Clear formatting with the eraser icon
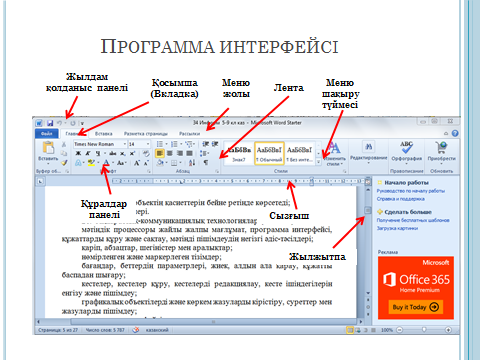This screenshot has height=360, width=480. click(146, 153)
